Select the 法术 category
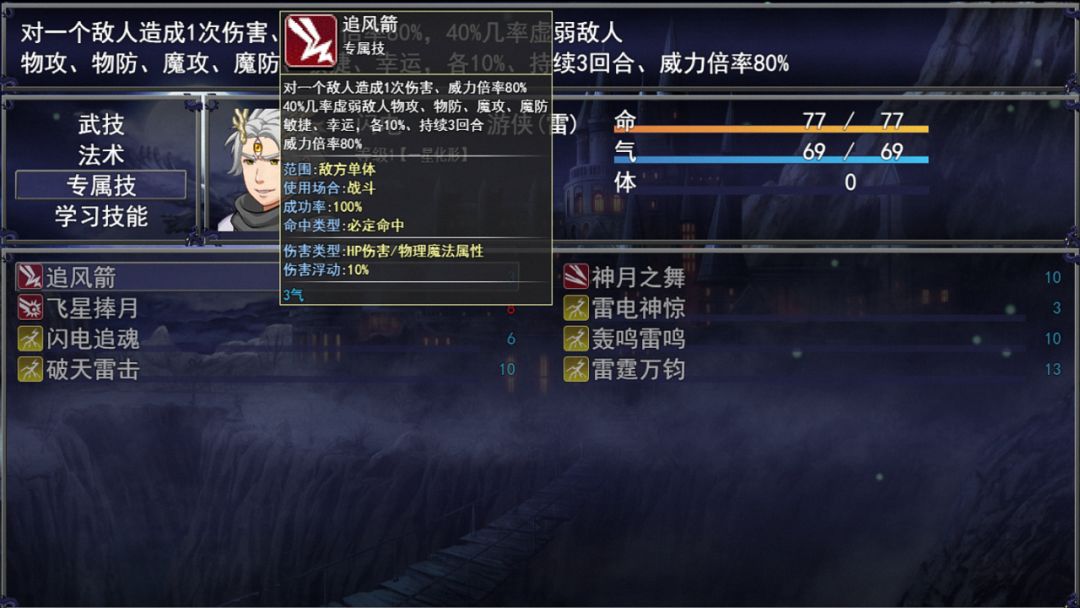The width and height of the screenshot is (1080, 608). click(101, 155)
